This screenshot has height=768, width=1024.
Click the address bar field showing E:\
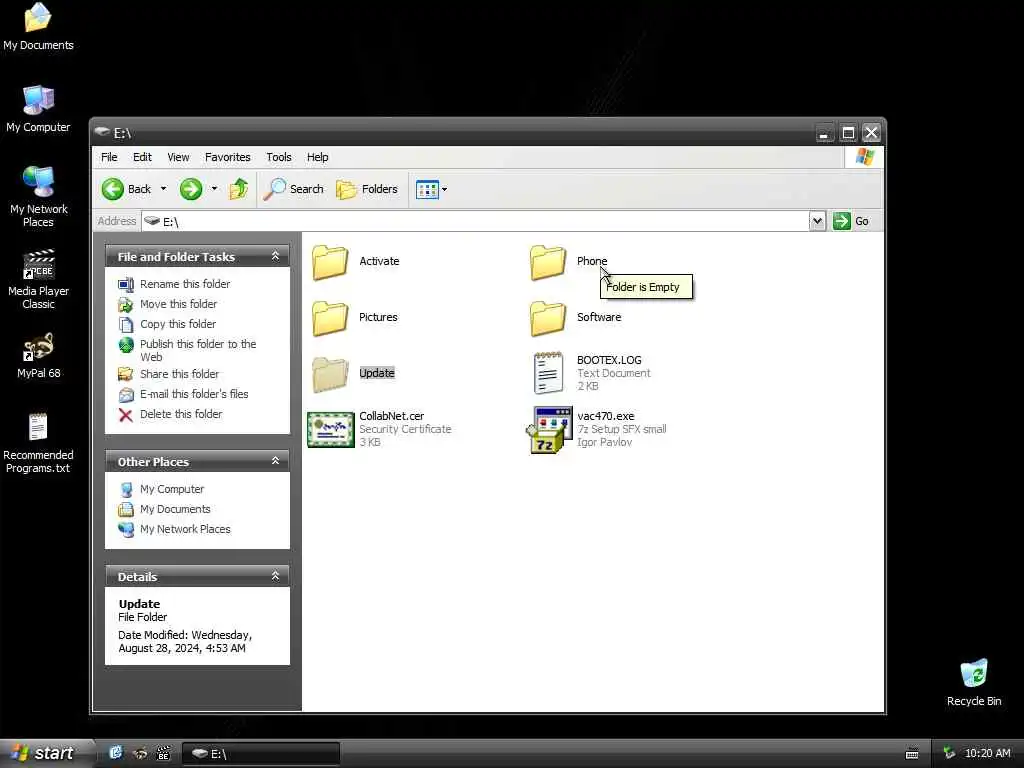click(475, 221)
